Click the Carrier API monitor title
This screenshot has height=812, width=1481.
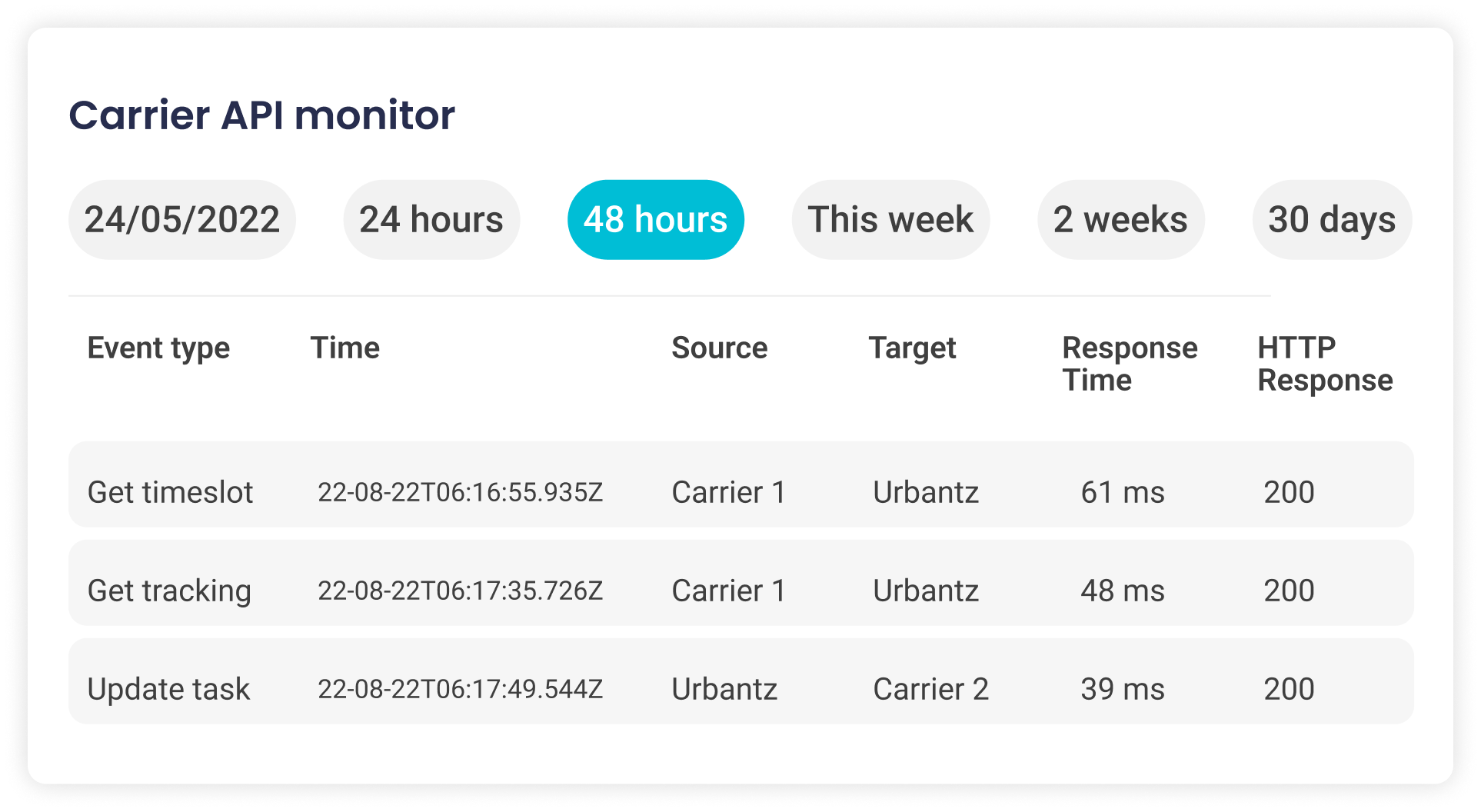[x=262, y=115]
